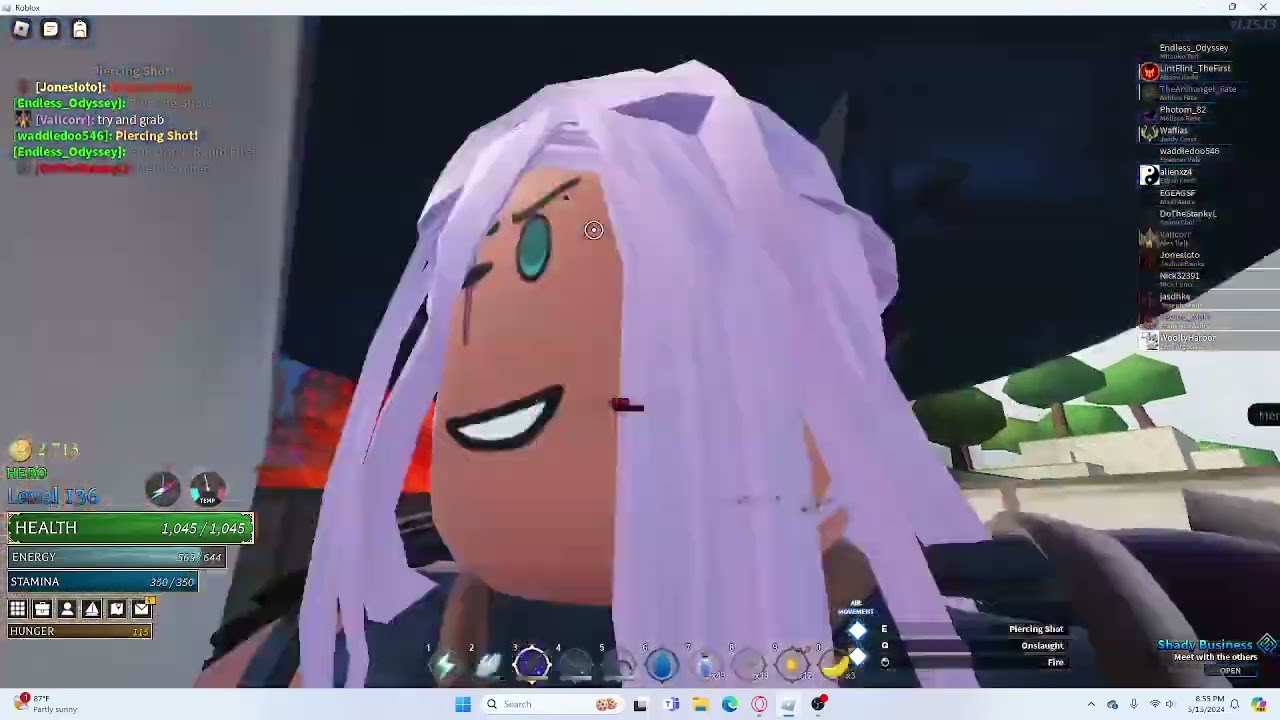Click the HEALTH bar
Image resolution: width=1280 pixels, height=720 pixels.
point(131,528)
